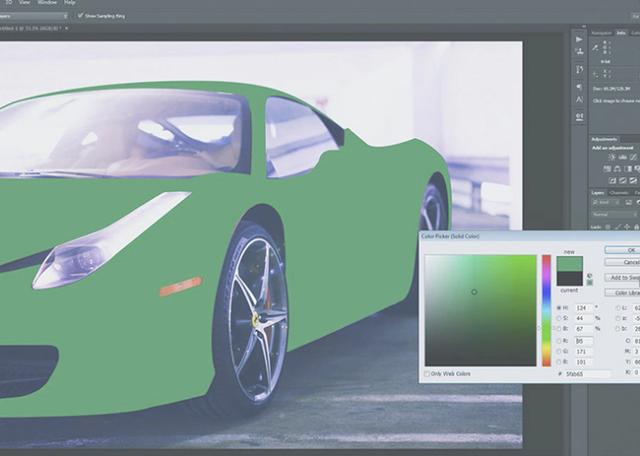This screenshot has height=456, width=640.
Task: Select the H hue radio button
Action: coord(559,307)
